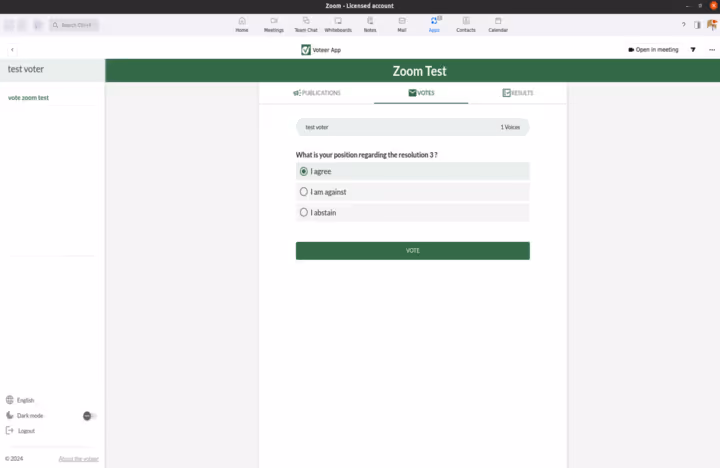Viewport: 720px width, 468px height.
Task: Close the Zoom window
Action: point(713,6)
